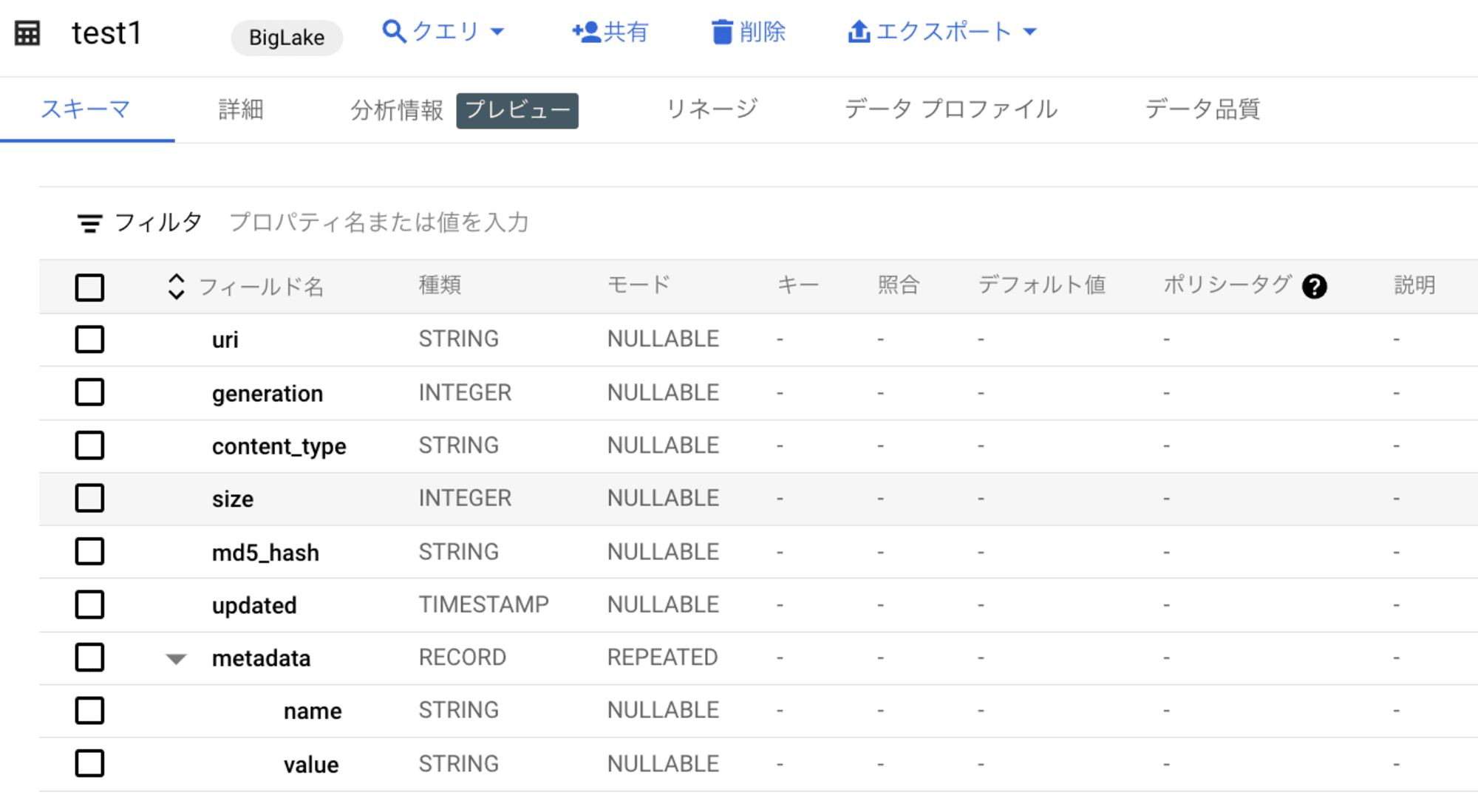Click the 種類 column header

[440, 285]
